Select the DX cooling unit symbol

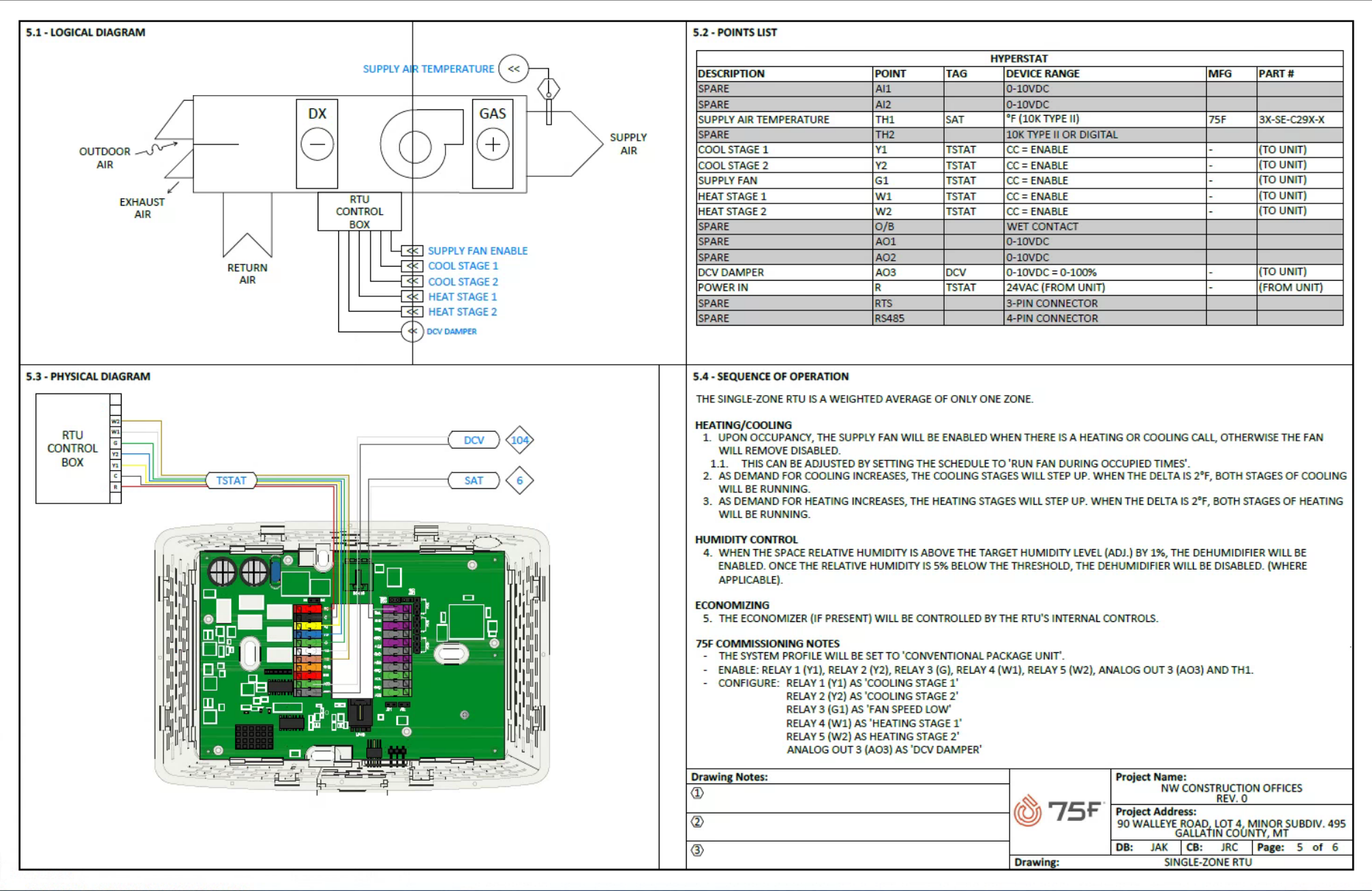[316, 144]
